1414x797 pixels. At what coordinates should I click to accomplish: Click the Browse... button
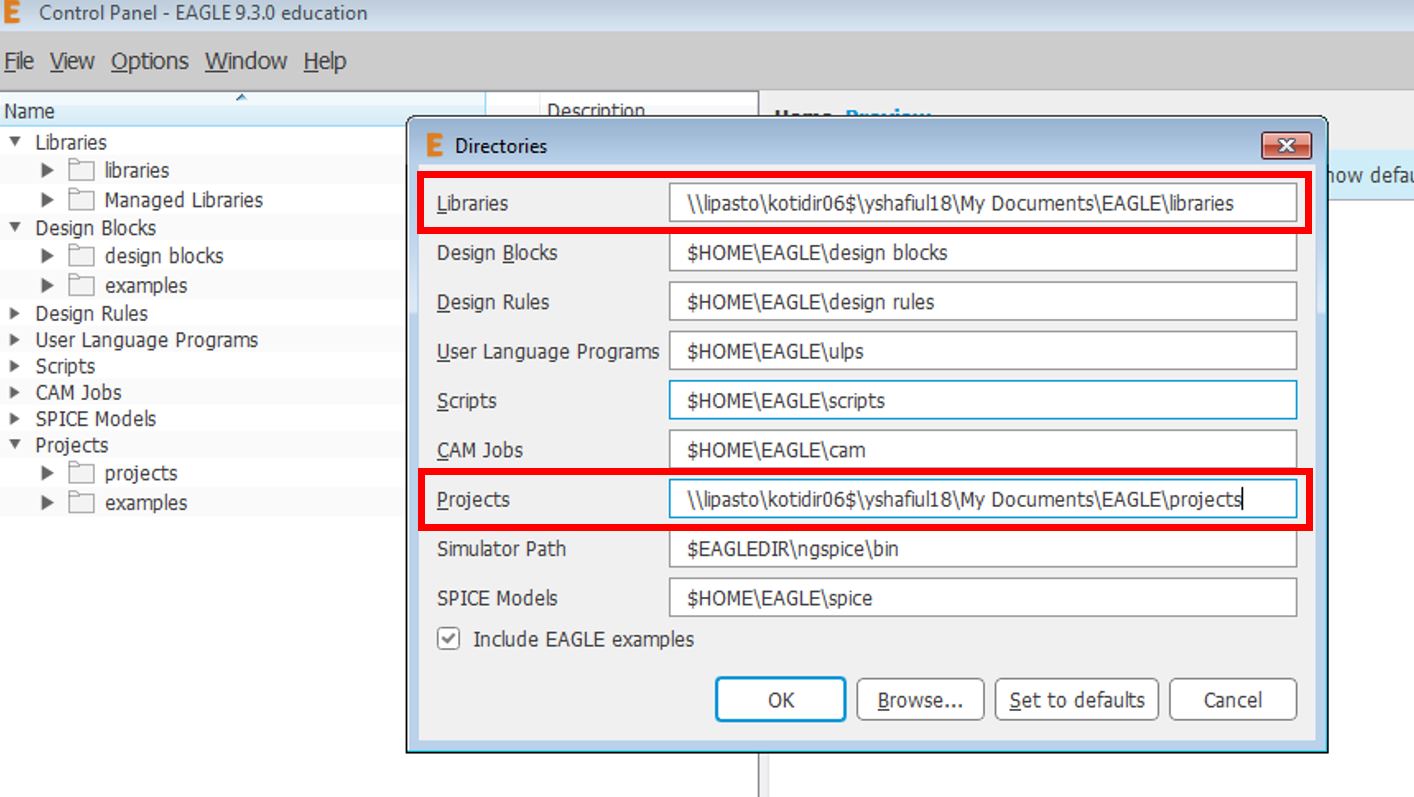pos(920,700)
